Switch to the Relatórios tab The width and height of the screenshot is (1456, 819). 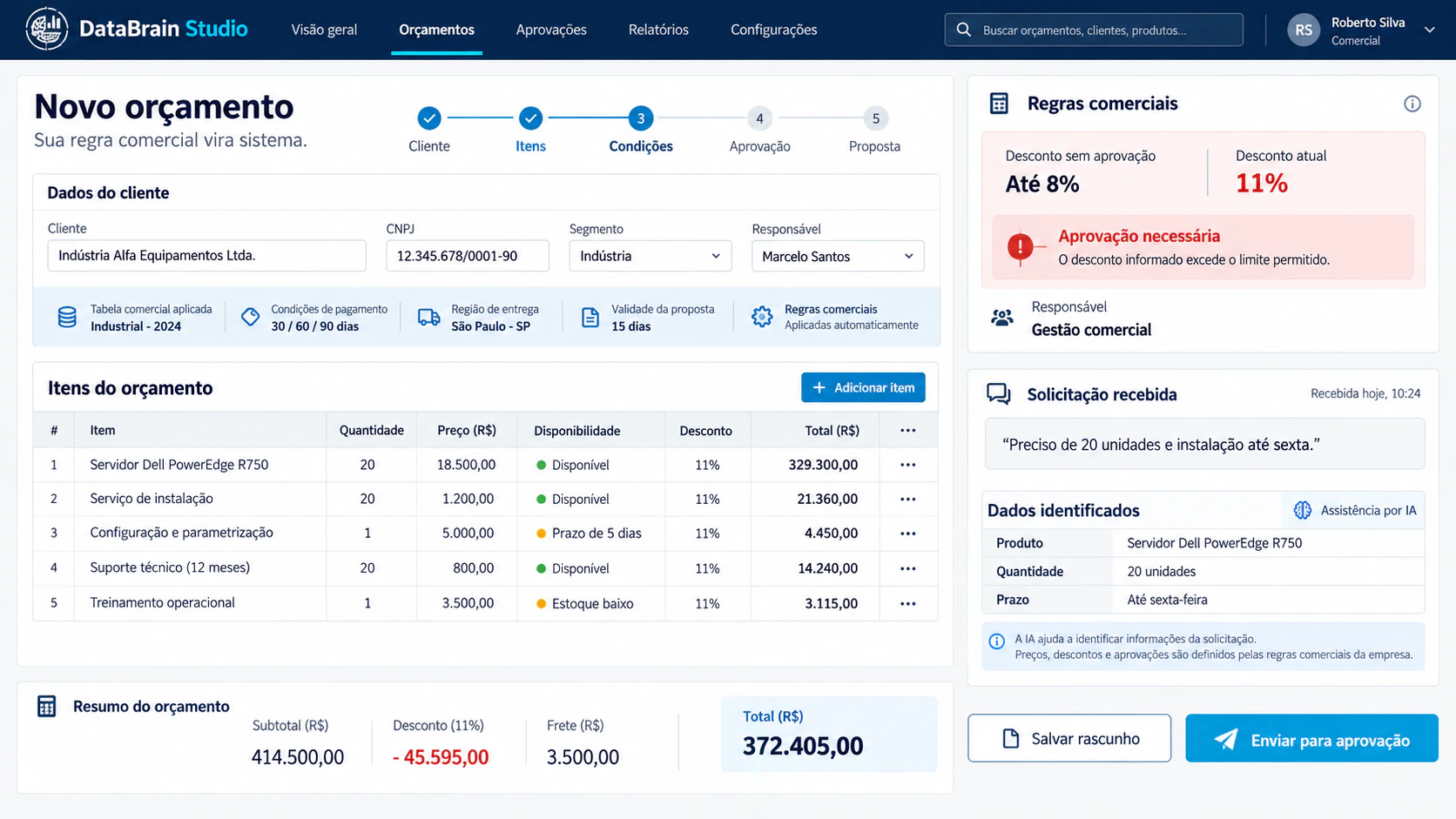[x=658, y=30]
